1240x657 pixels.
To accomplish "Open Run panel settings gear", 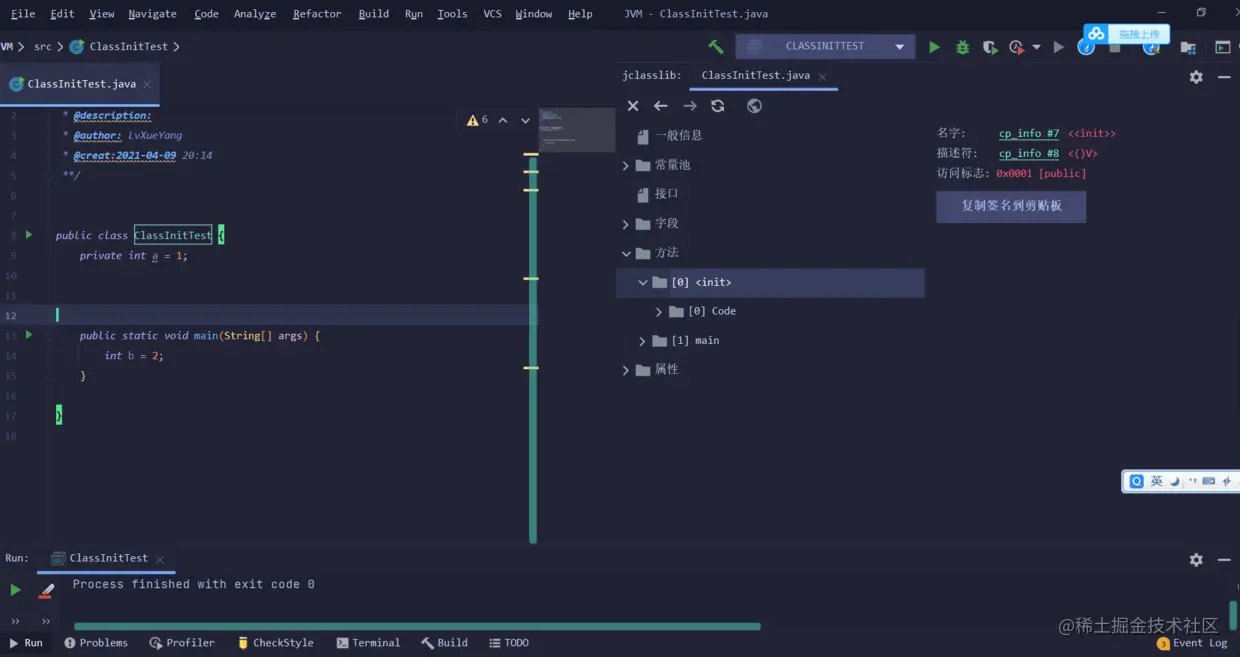I will pyautogui.click(x=1196, y=560).
